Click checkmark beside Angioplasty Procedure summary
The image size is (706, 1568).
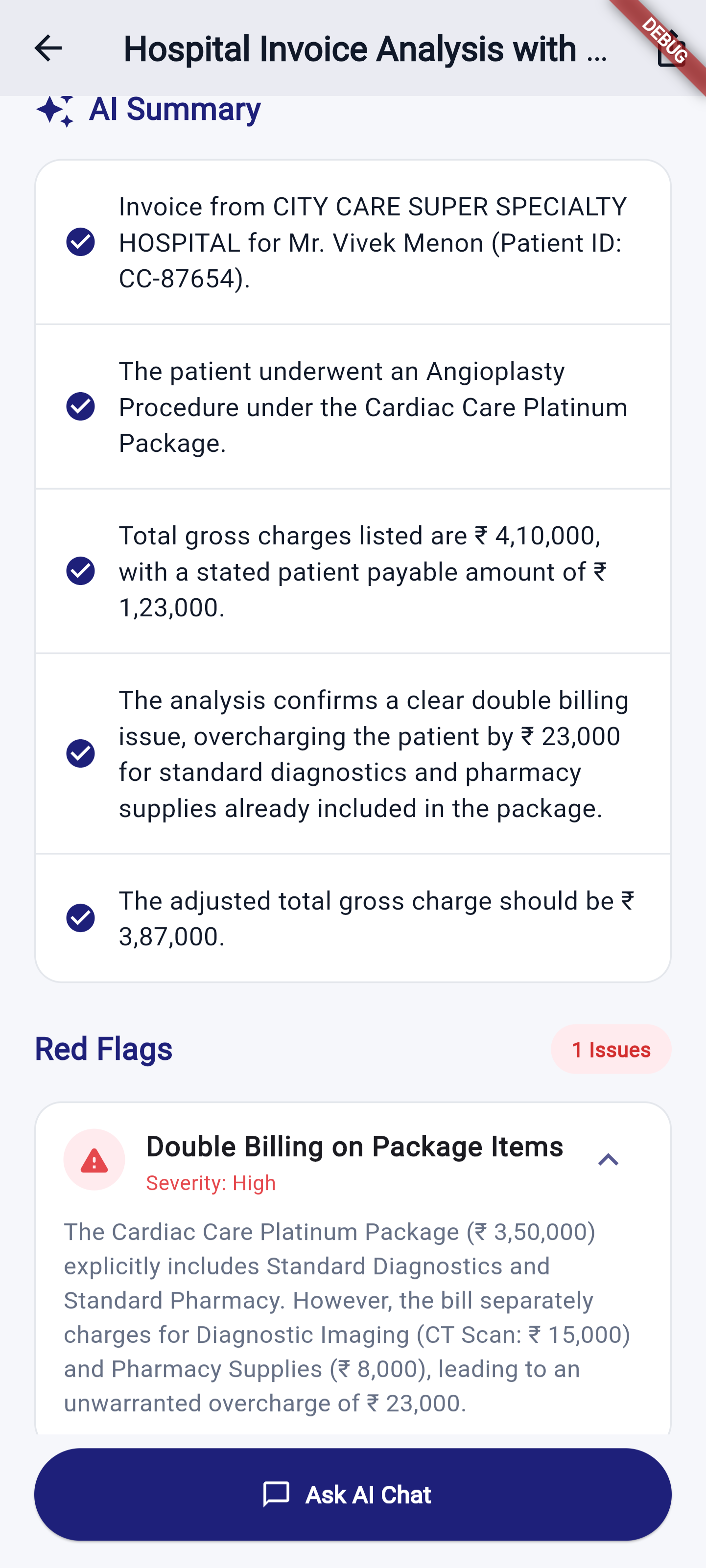80,407
